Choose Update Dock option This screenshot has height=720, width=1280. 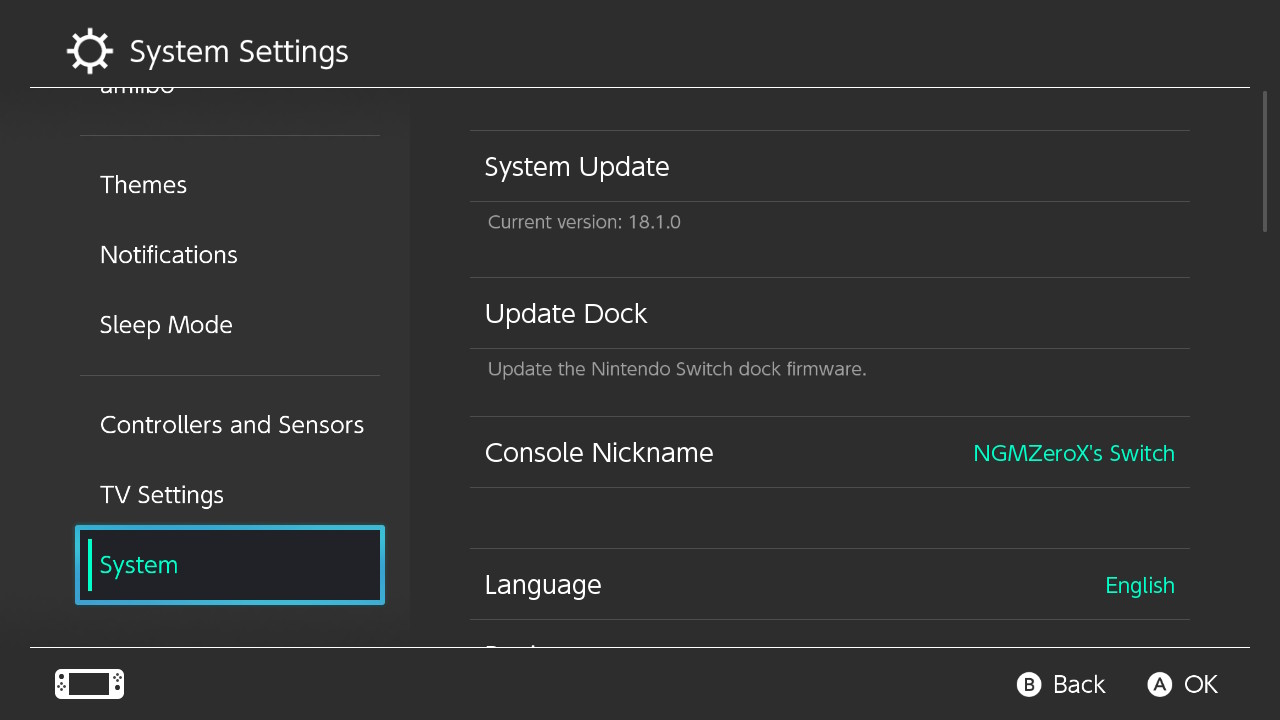click(x=829, y=313)
